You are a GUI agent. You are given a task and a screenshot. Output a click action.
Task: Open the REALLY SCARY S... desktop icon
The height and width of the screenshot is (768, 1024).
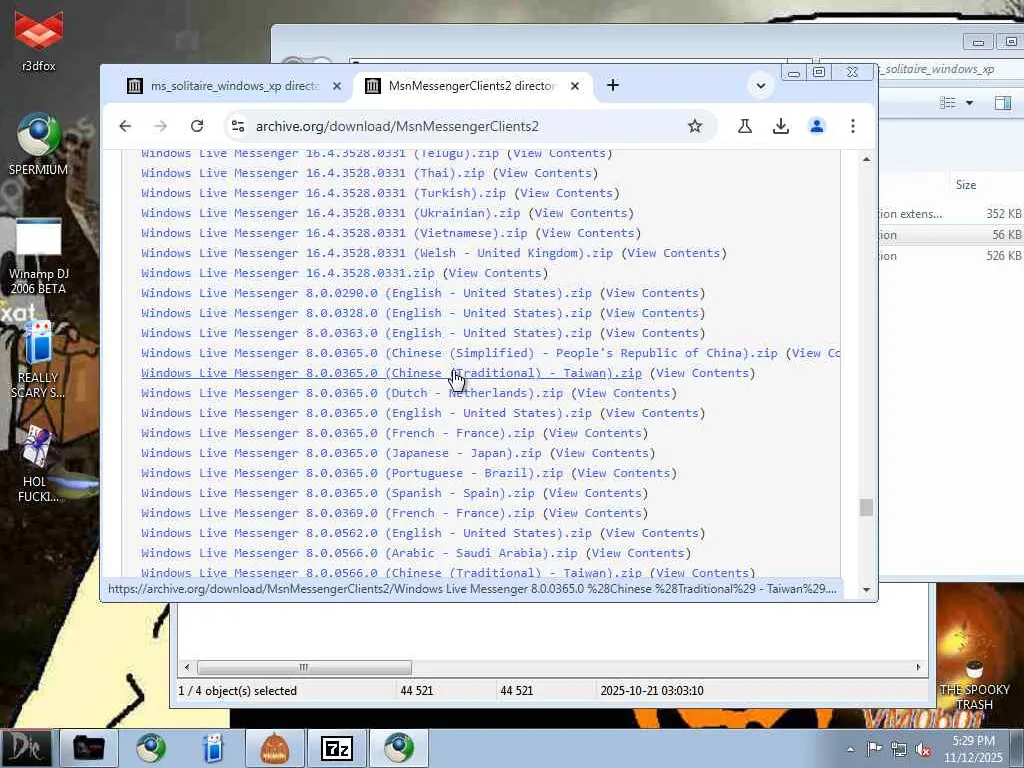point(38,359)
